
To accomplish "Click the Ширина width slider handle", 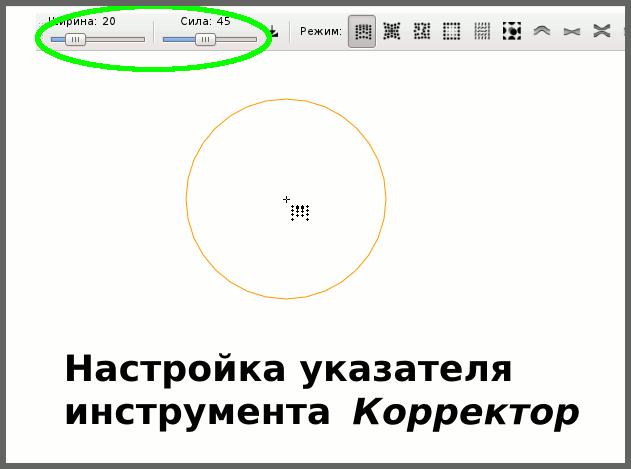I will coord(75,39).
